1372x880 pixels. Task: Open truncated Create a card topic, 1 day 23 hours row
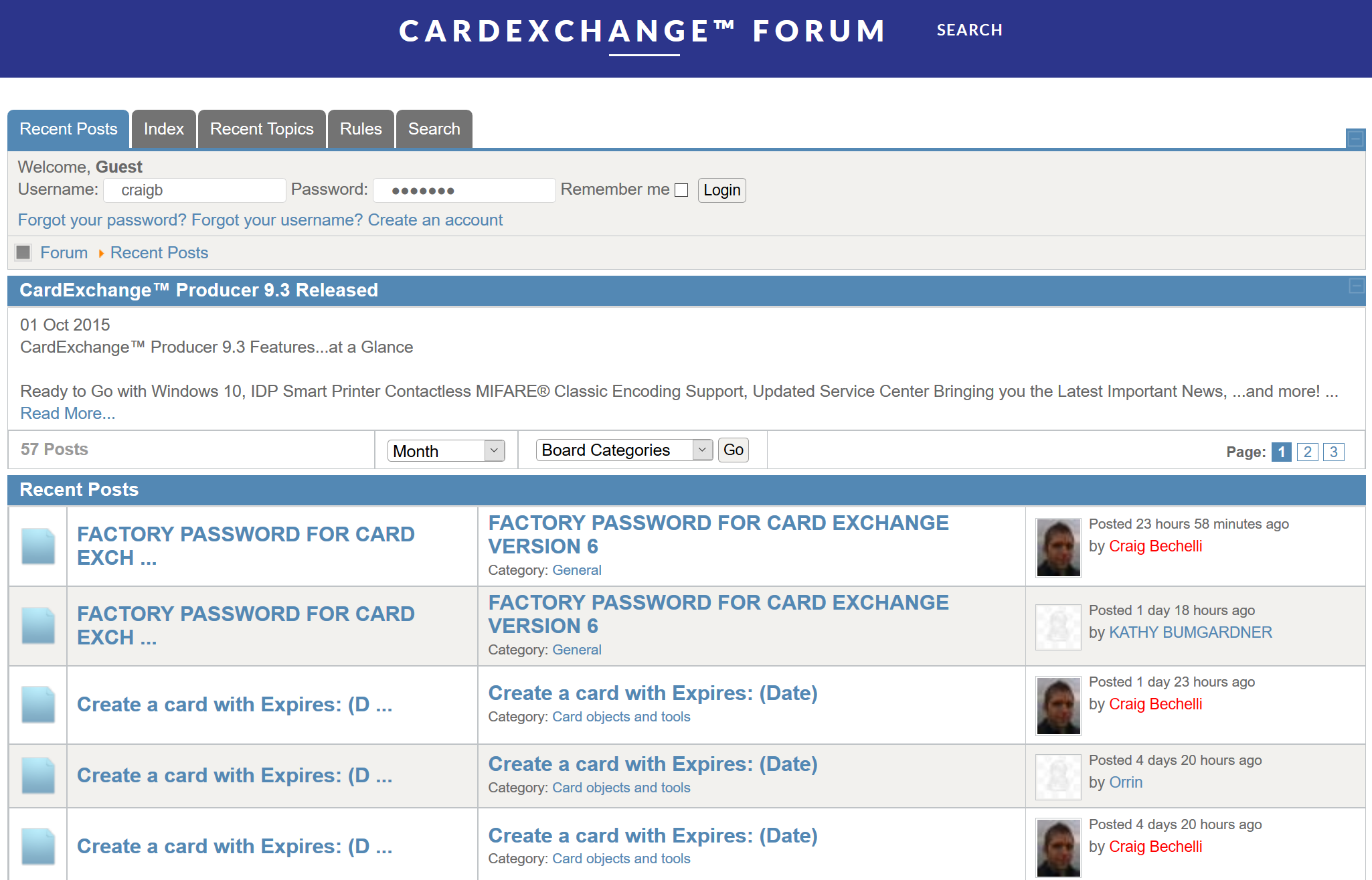(234, 705)
